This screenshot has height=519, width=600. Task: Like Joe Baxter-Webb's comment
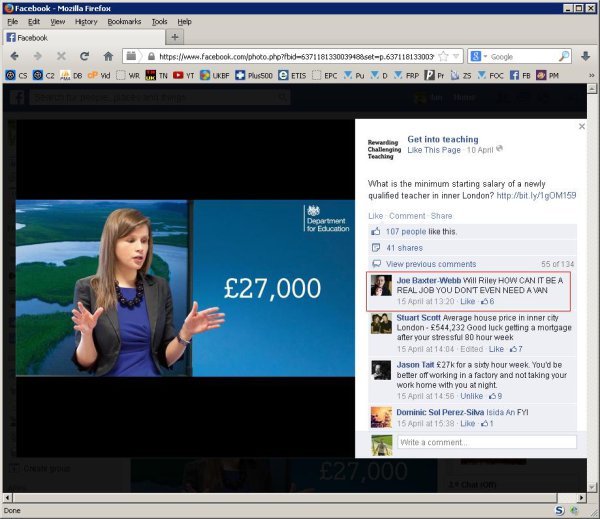point(467,301)
